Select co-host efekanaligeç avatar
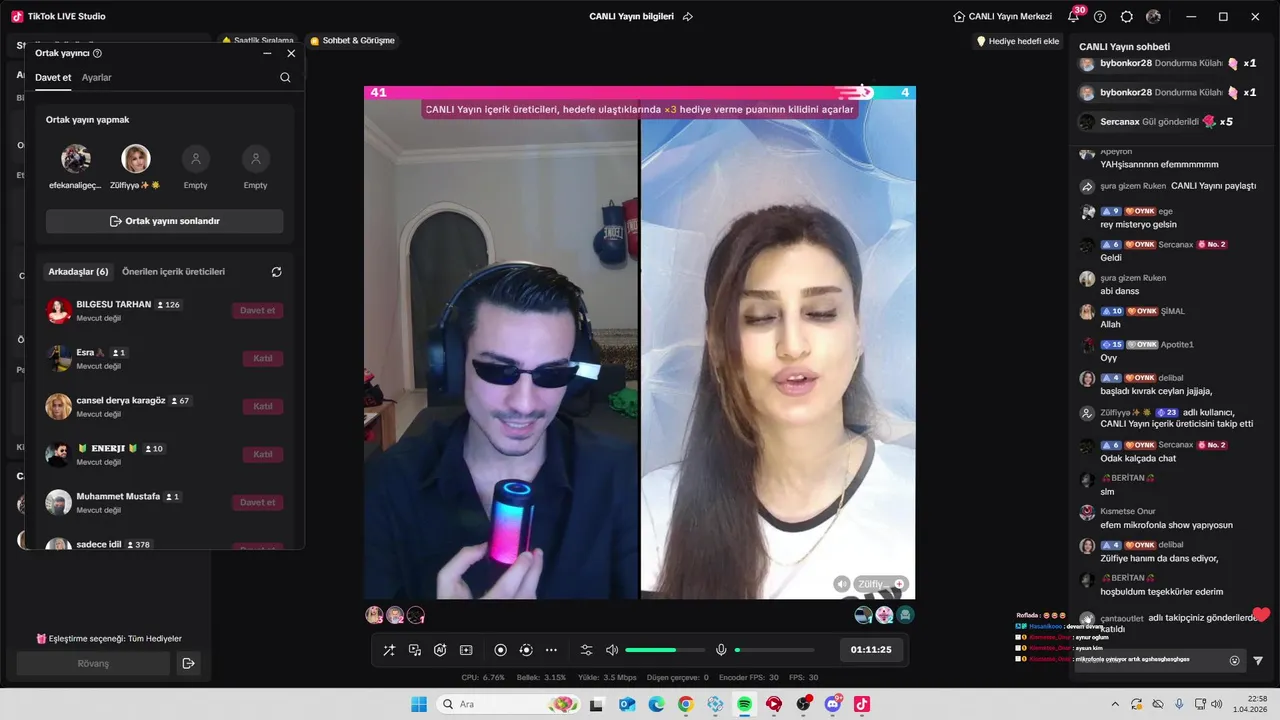Image resolution: width=1280 pixels, height=720 pixels. tap(76, 159)
